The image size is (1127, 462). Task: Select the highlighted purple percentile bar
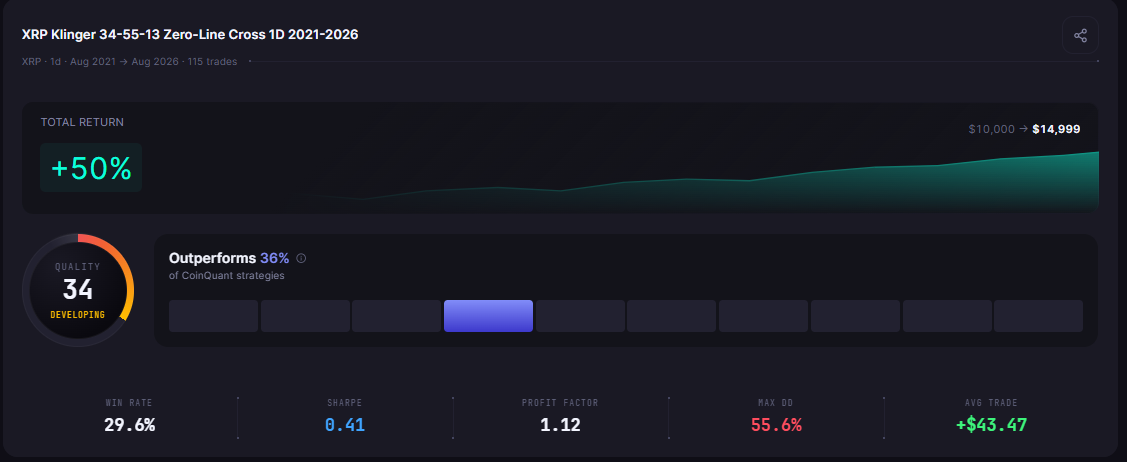tap(488, 316)
